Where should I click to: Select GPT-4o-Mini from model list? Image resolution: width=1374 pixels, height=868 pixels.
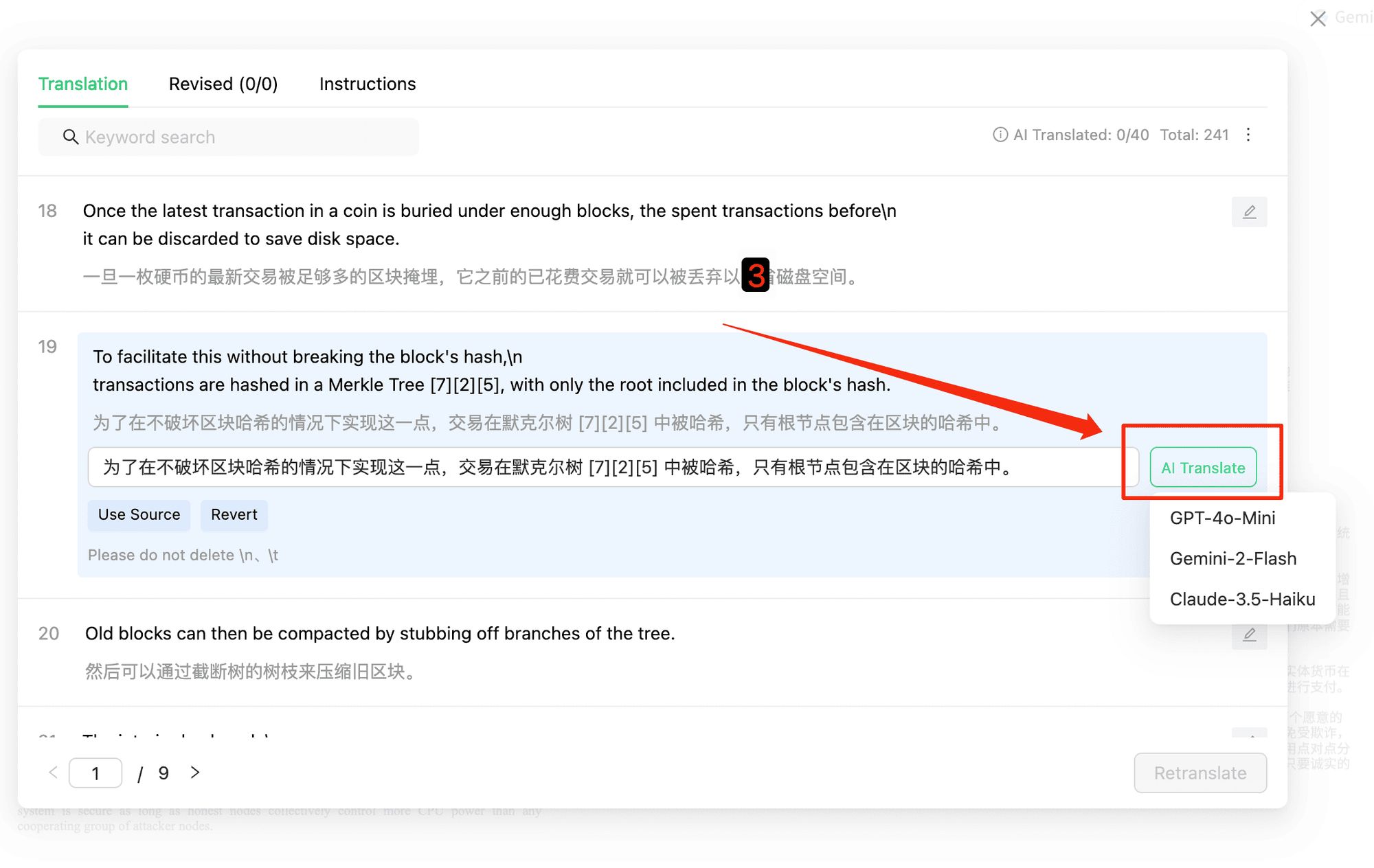[x=1222, y=518]
